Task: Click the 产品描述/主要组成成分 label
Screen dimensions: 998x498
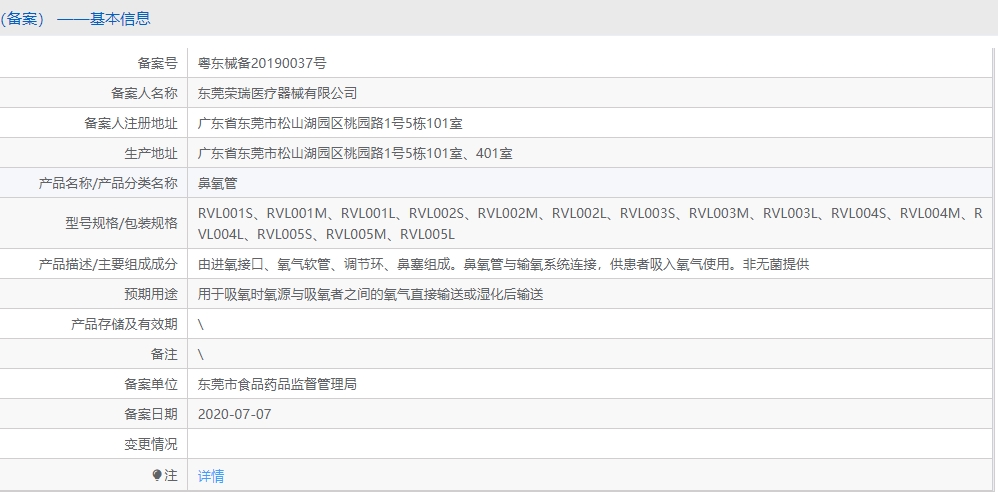Action: pyautogui.click(x=108, y=264)
